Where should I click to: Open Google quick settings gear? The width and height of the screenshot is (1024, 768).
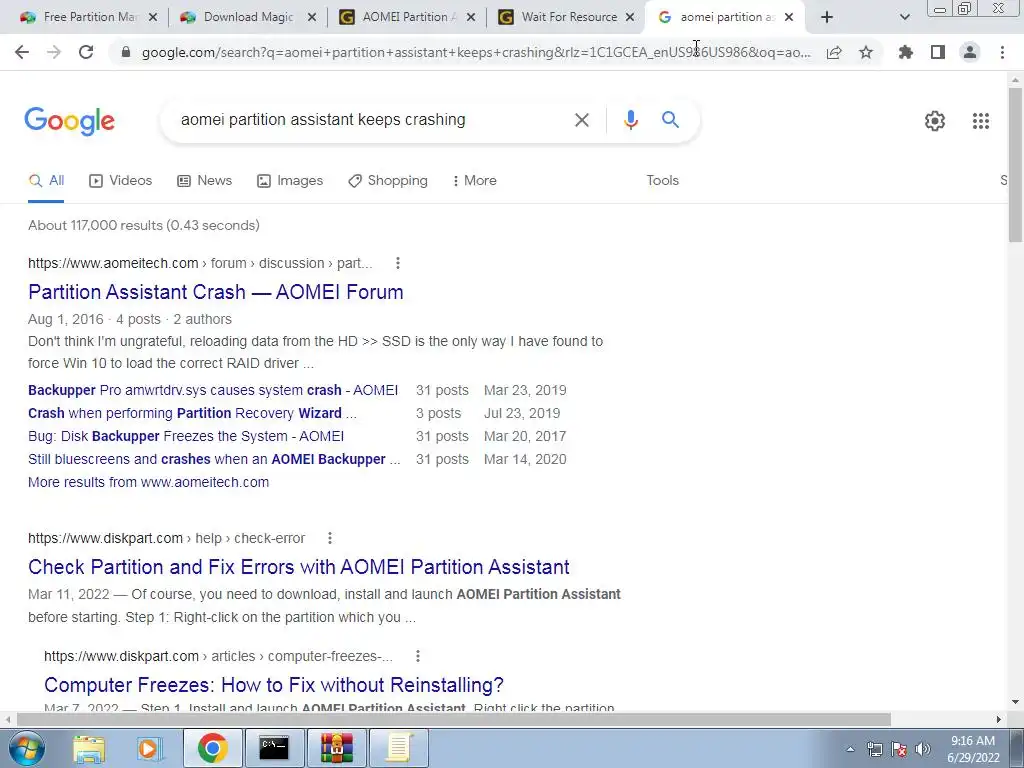[935, 121]
